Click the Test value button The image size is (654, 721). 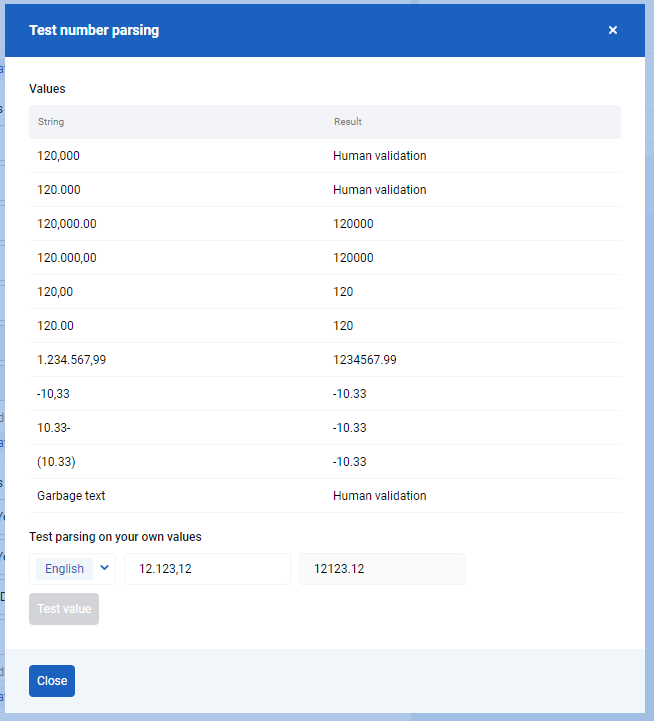pyautogui.click(x=64, y=609)
